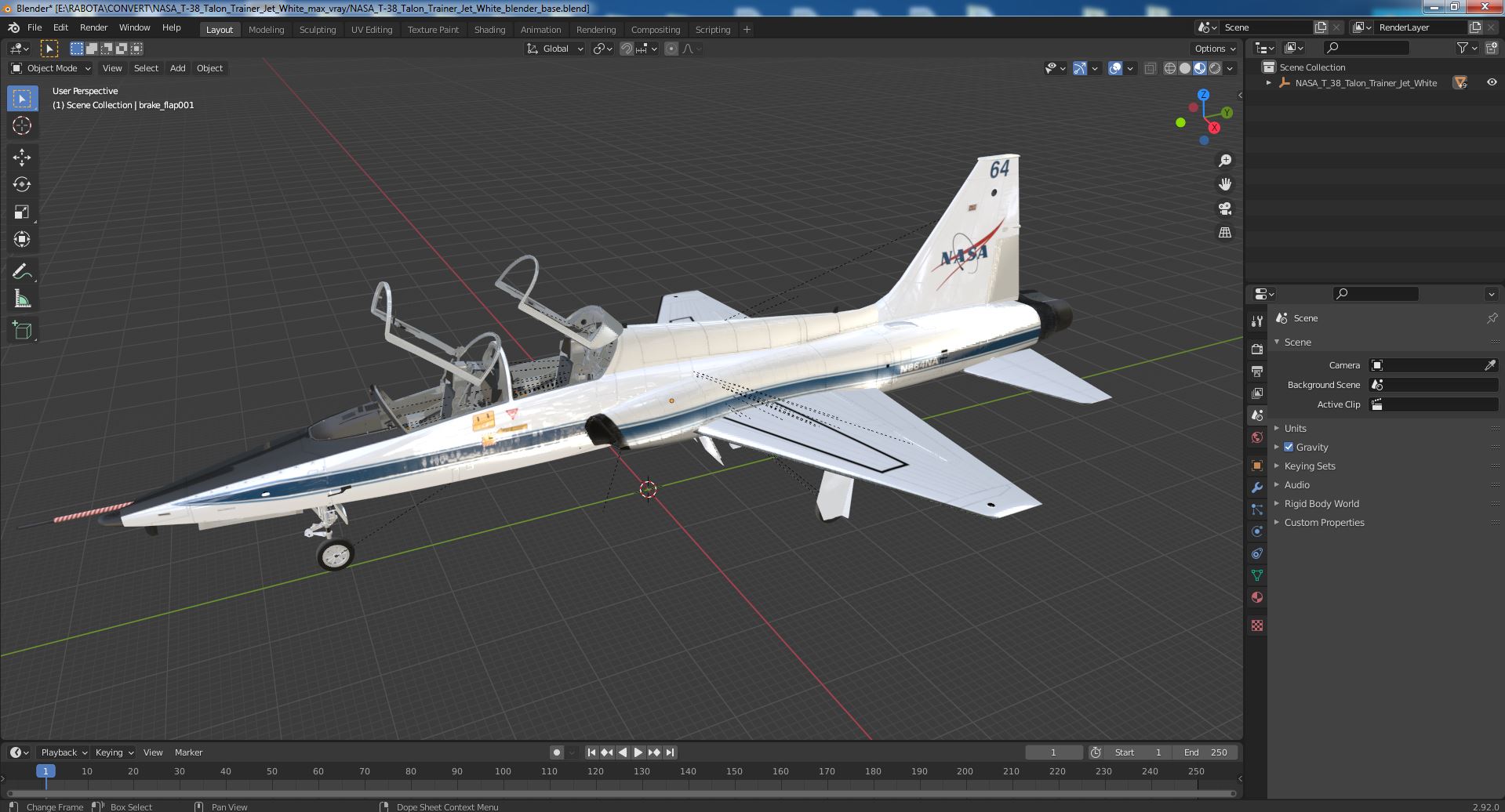The image size is (1505, 812).
Task: Jump to the timeline end frame
Action: (670, 752)
